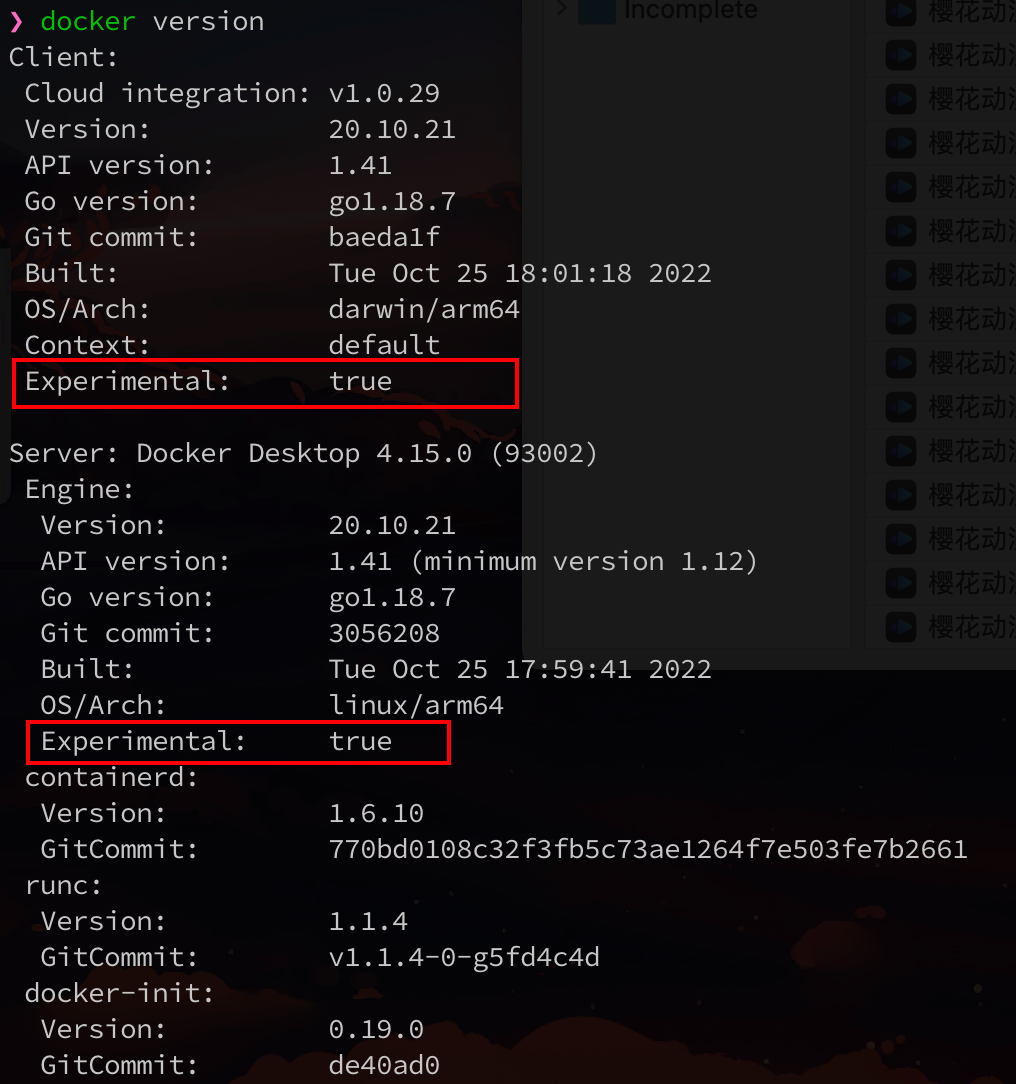Click the Client Experimental true value
Image resolution: width=1016 pixels, height=1084 pixels.
click(360, 381)
